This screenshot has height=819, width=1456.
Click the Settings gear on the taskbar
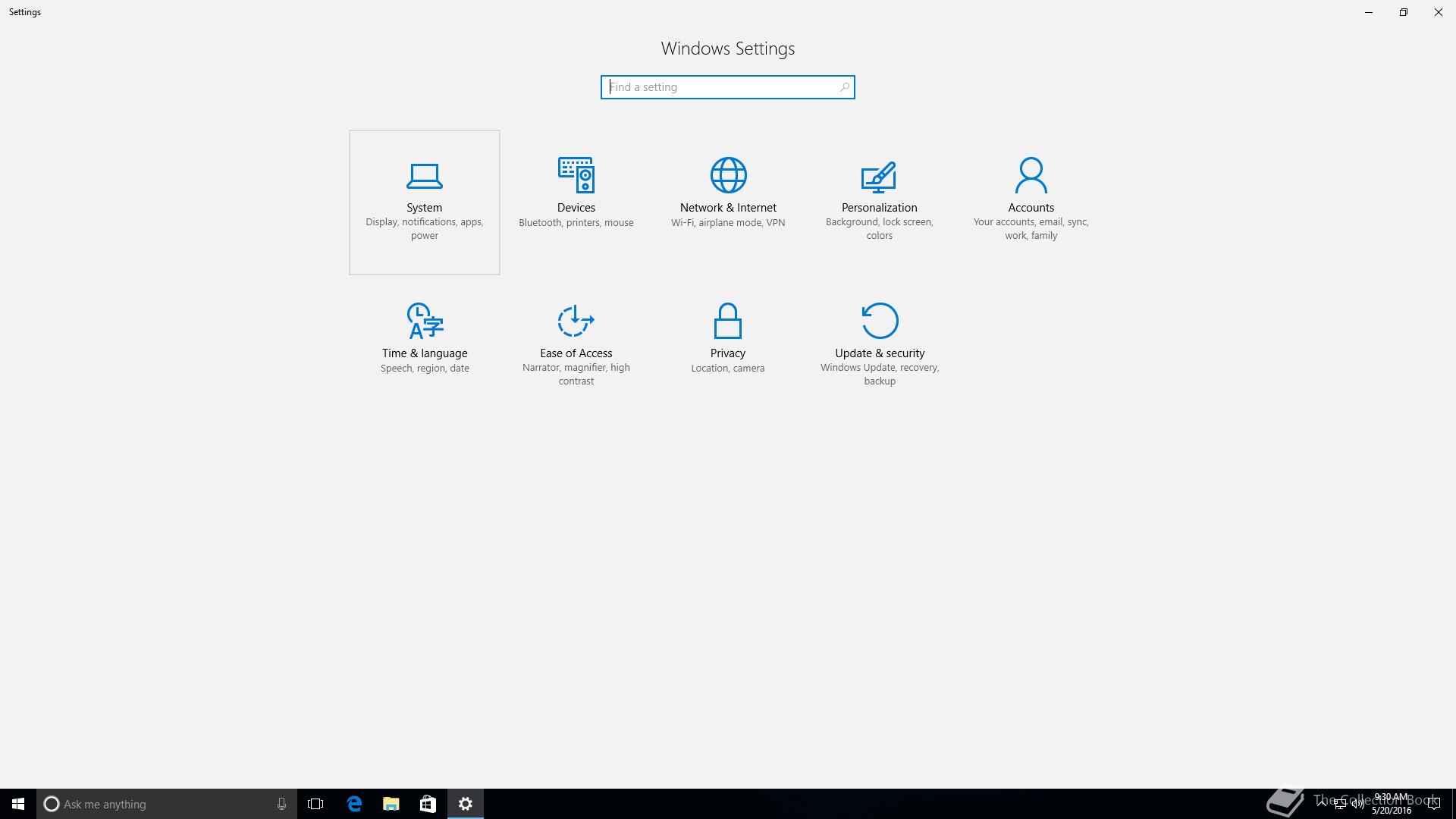click(x=466, y=804)
